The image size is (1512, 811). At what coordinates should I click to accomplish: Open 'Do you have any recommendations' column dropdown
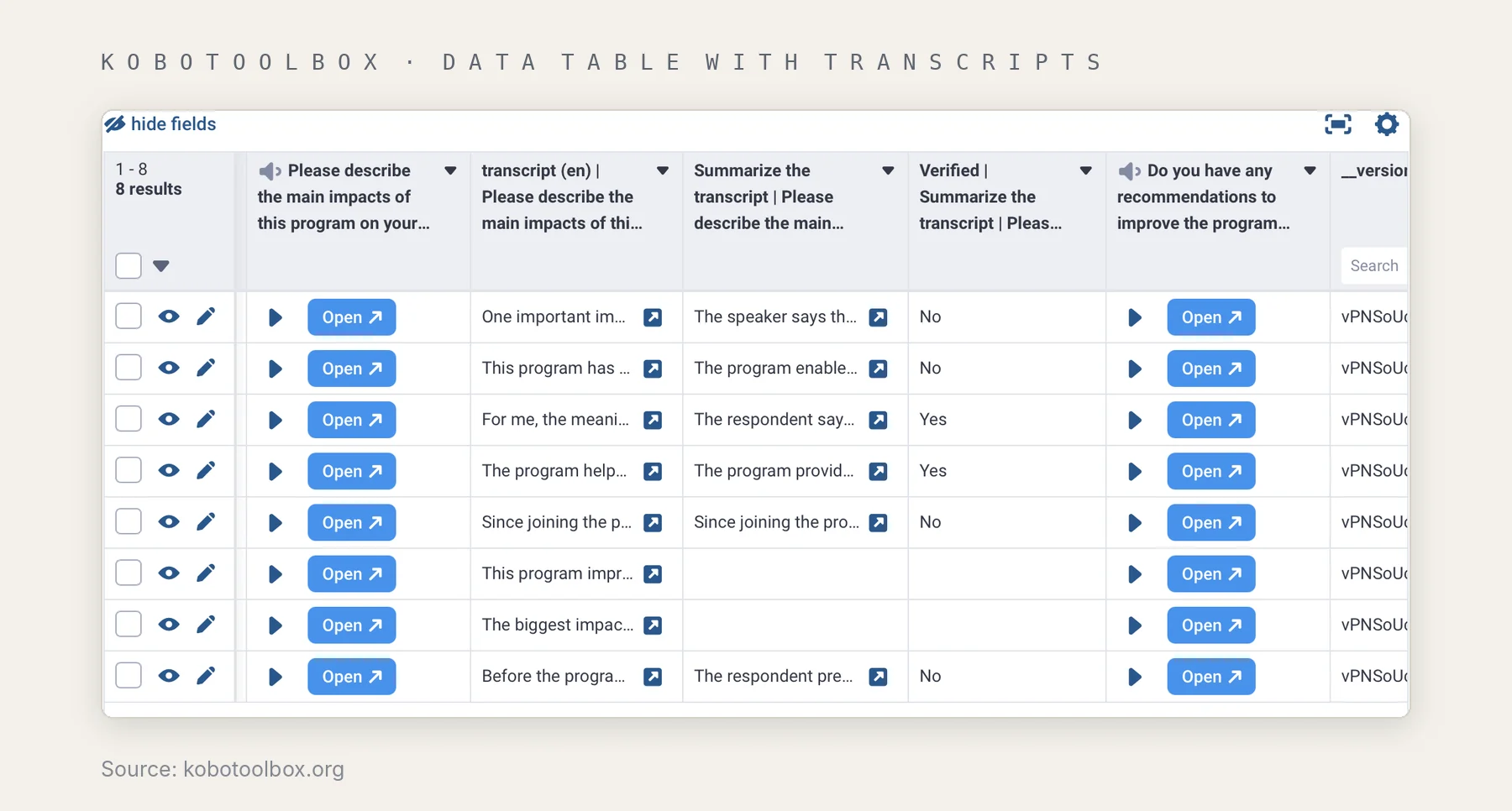(x=1310, y=170)
